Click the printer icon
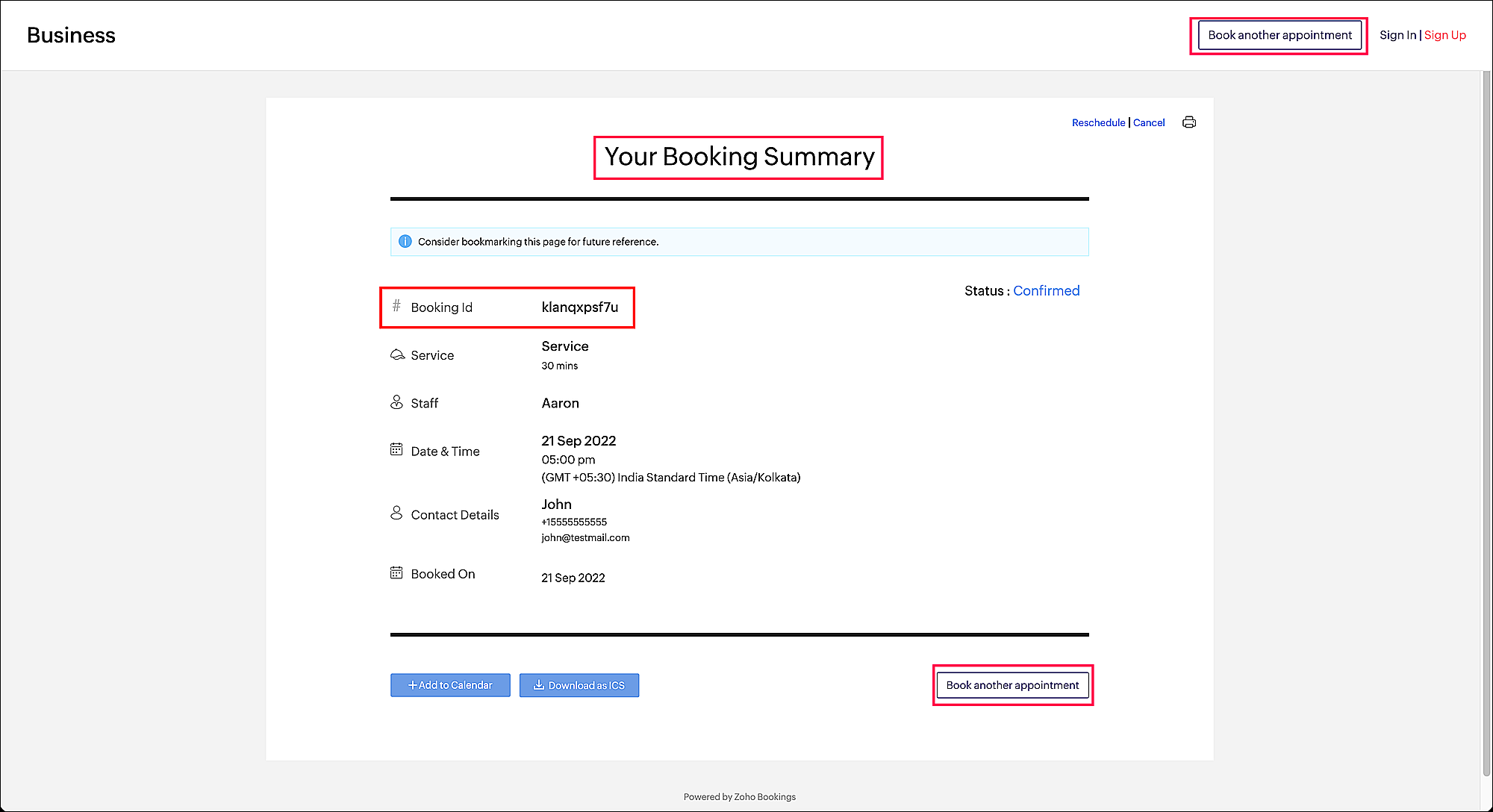The image size is (1493, 812). coord(1189,122)
